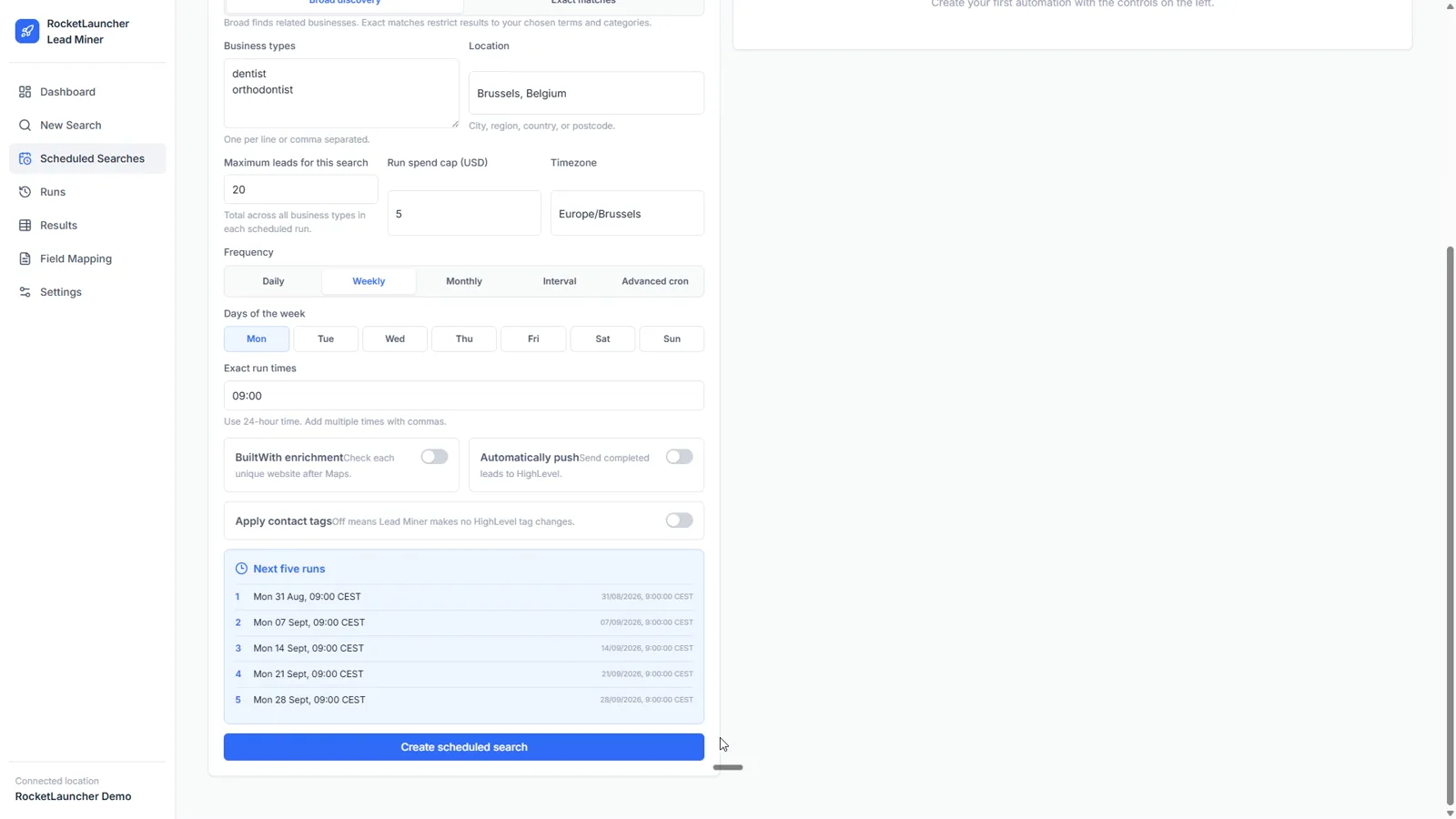Select Fri as a run day
Viewport: 1456px width, 819px height.
pos(533,339)
